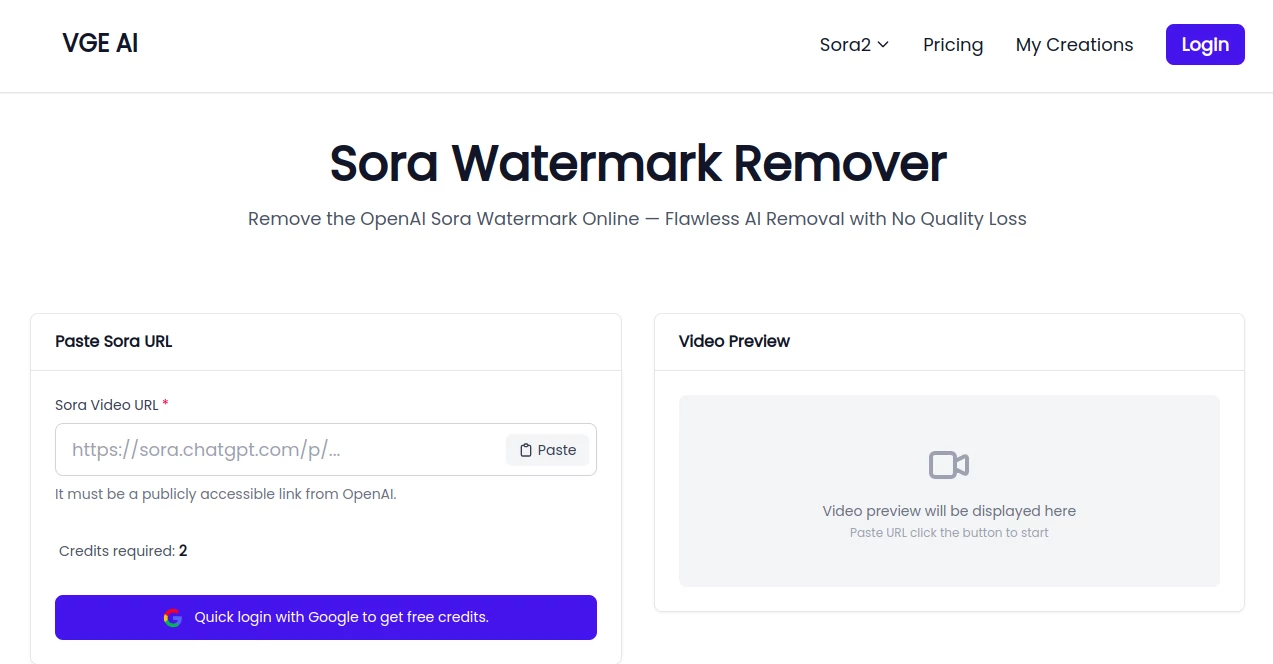Click the Credits required text
Viewport: 1273px width, 664px height.
coord(122,550)
